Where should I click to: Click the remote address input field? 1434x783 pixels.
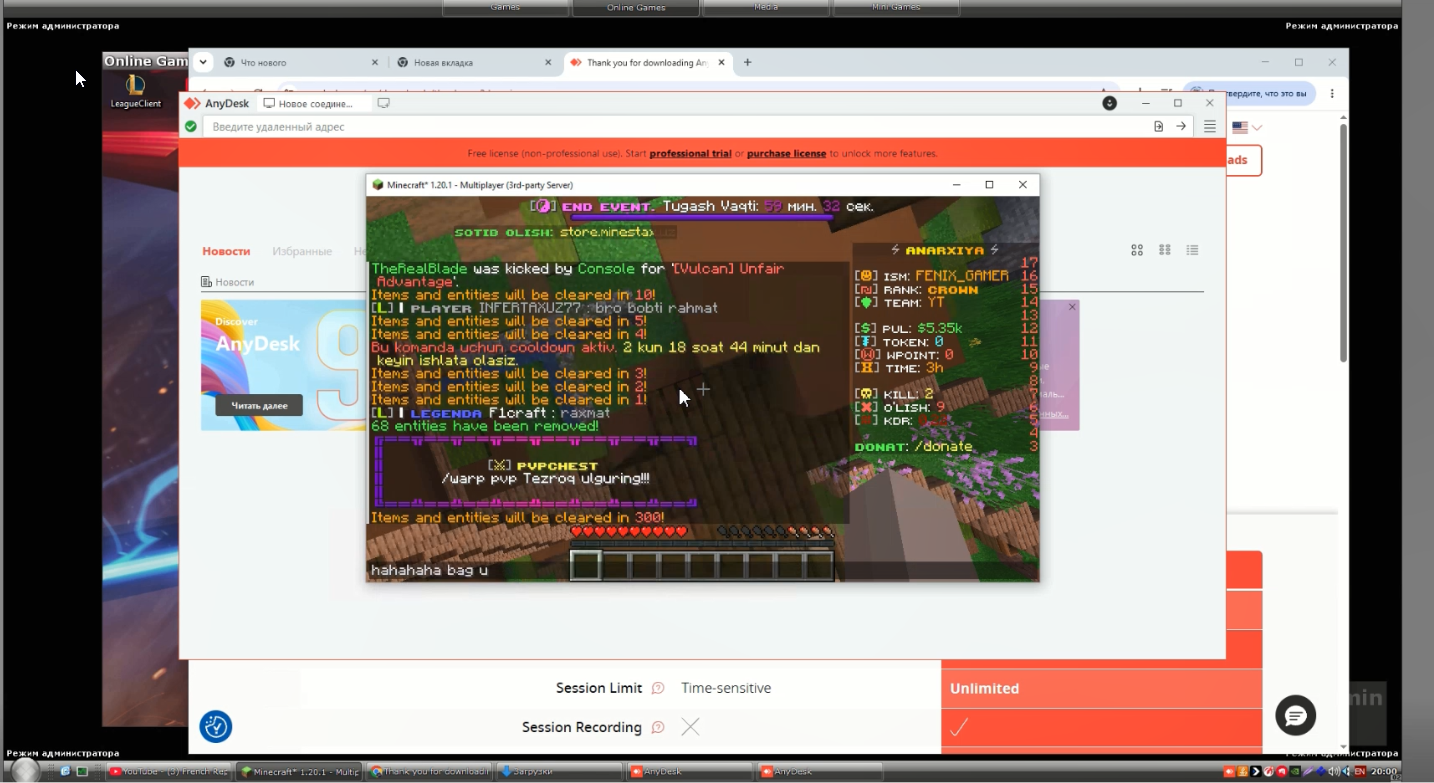[676, 127]
